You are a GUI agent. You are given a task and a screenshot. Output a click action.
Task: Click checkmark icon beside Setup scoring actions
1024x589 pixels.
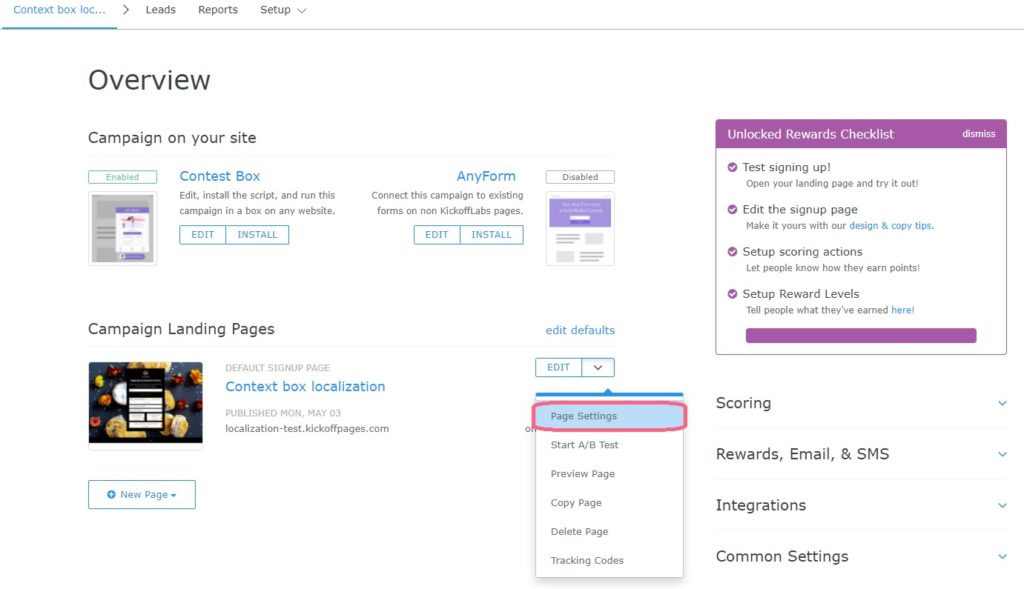click(x=732, y=252)
